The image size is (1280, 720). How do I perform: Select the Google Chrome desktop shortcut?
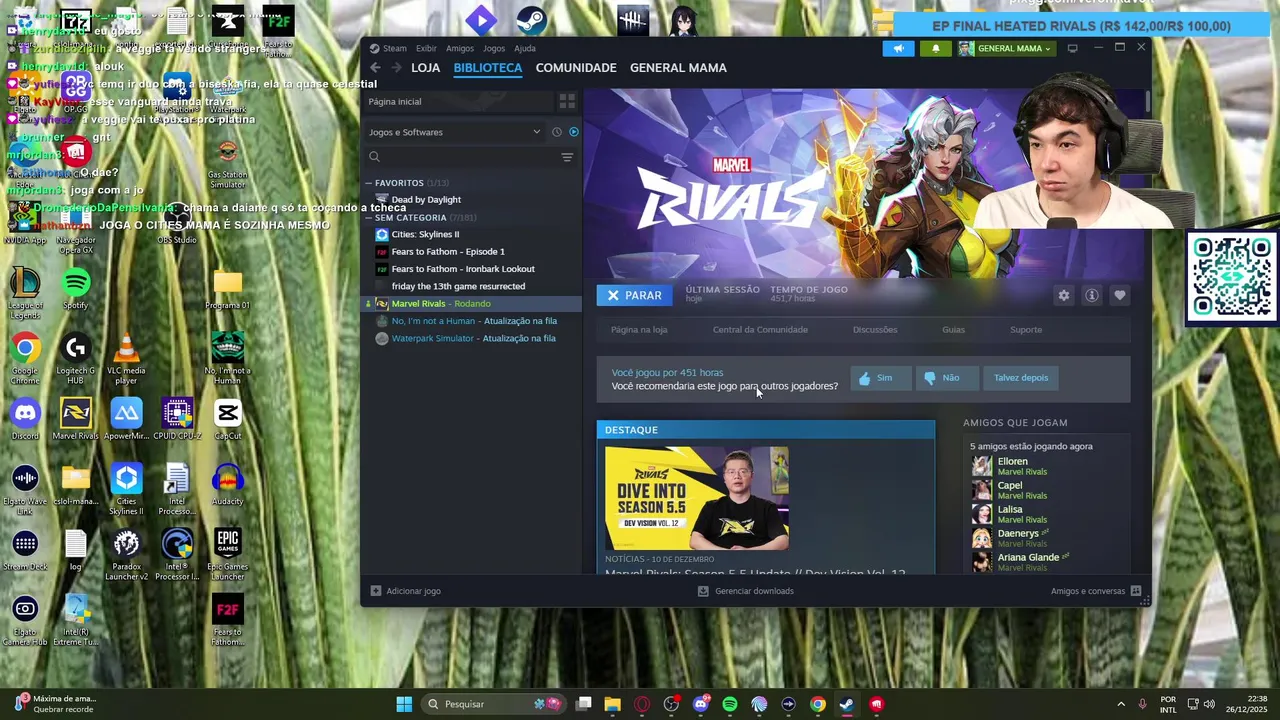pyautogui.click(x=25, y=359)
